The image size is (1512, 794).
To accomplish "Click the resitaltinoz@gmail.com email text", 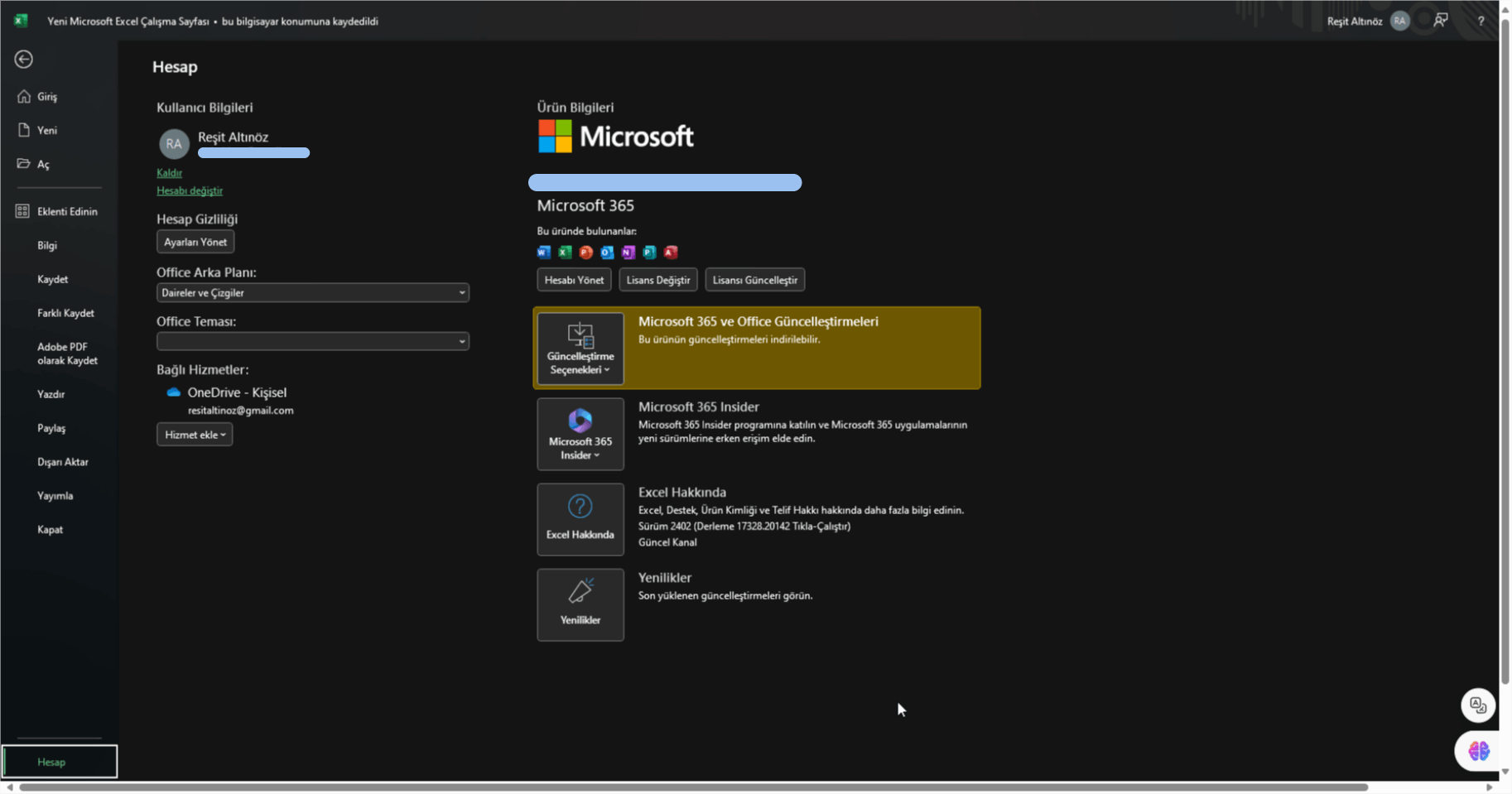I will tap(240, 411).
